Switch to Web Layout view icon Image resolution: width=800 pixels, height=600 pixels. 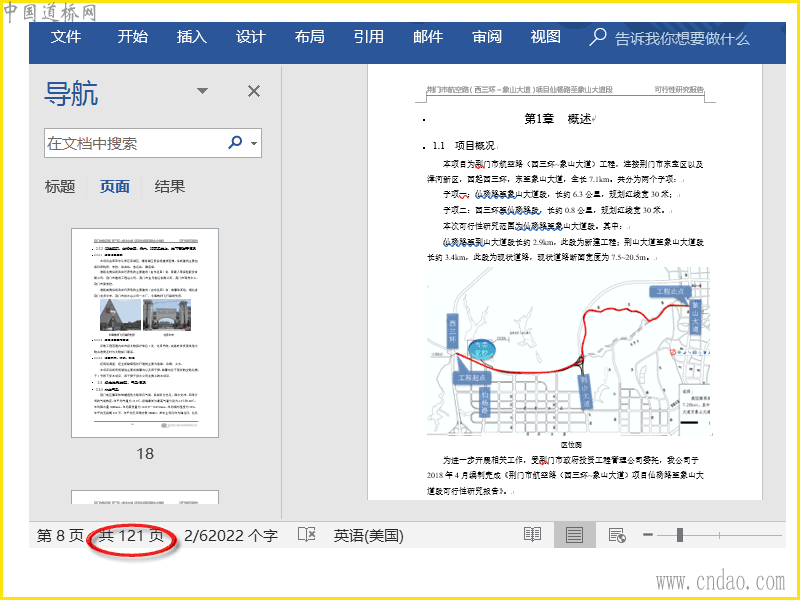tap(617, 535)
